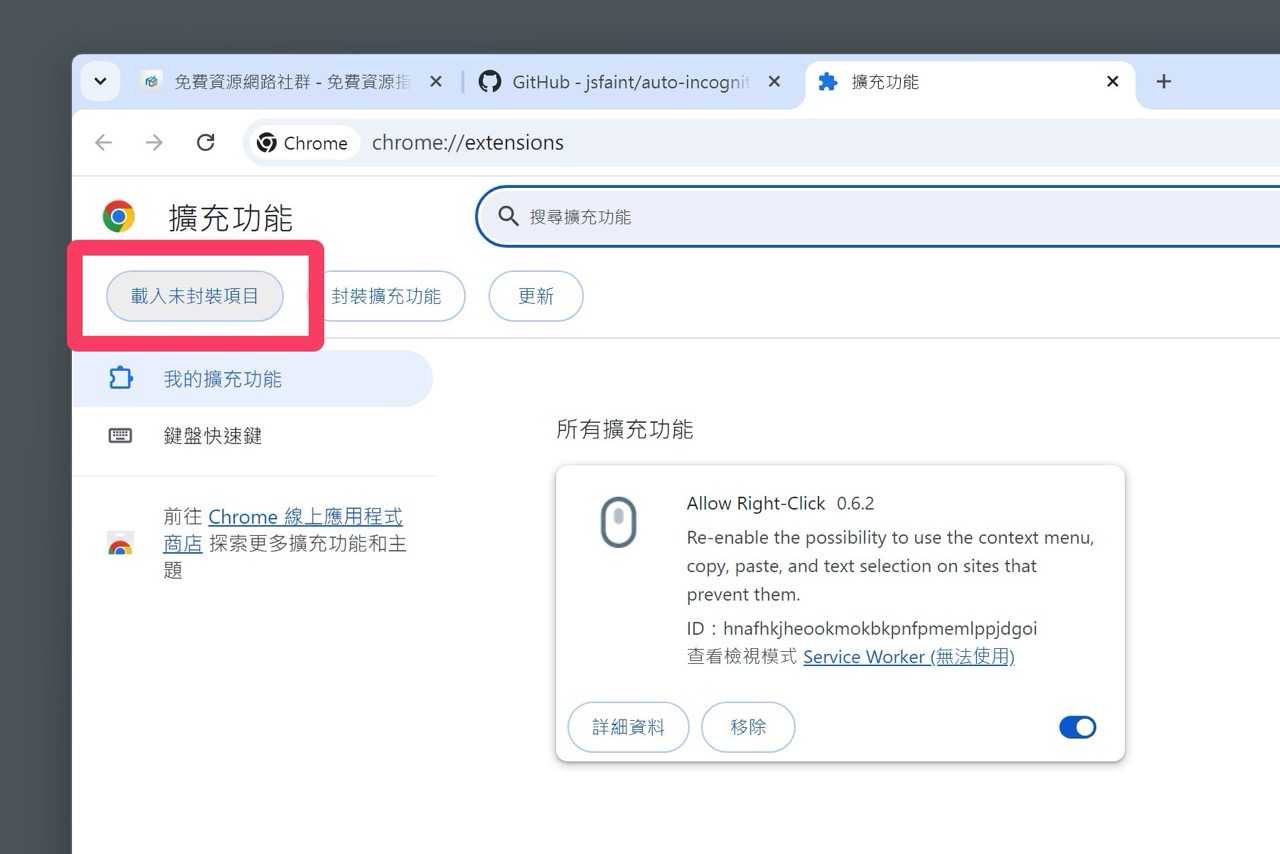Click the 更新 button
Screen dimensions: 1280x854
pyautogui.click(x=536, y=296)
